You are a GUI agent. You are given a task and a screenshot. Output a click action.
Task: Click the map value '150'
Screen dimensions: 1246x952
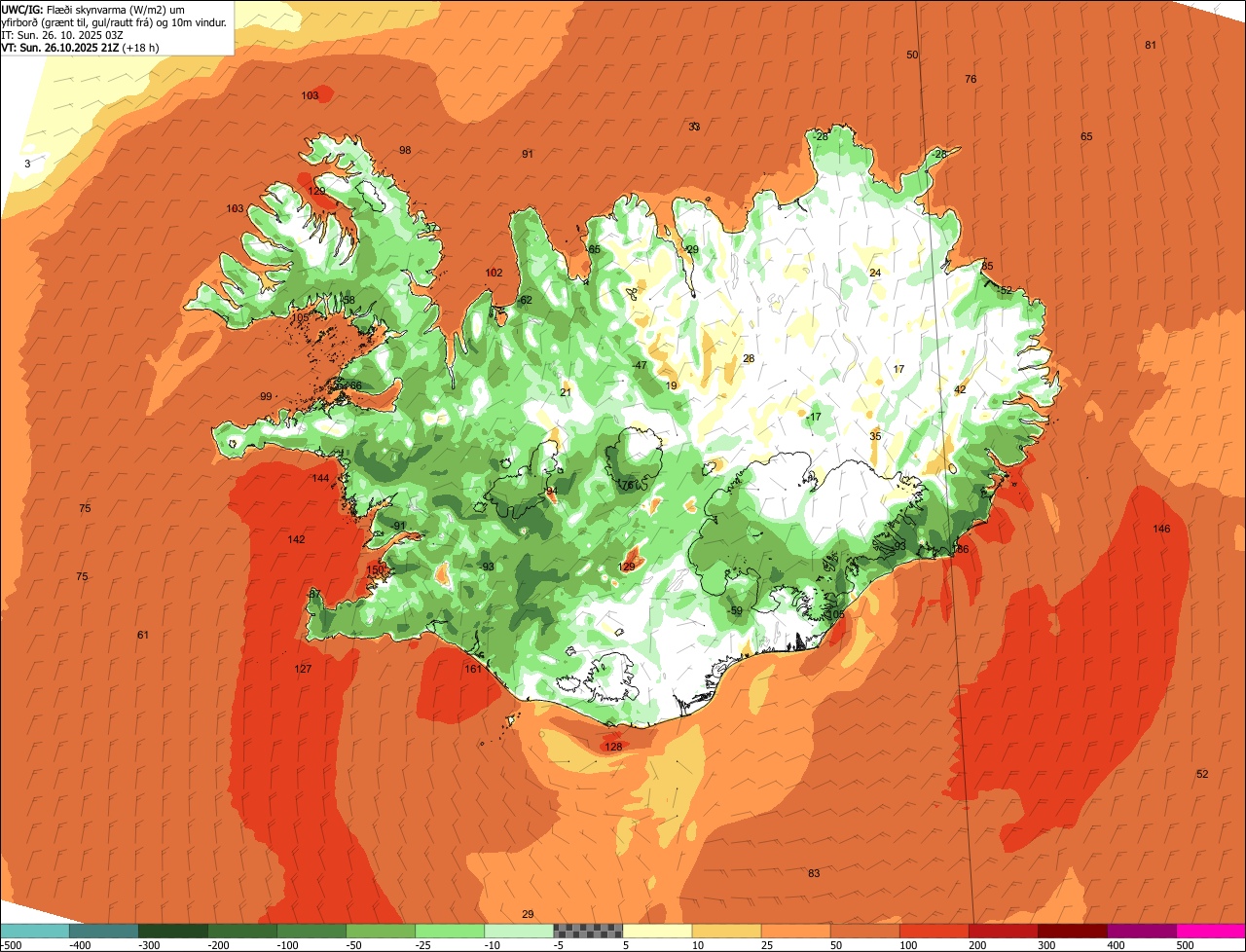(x=375, y=569)
